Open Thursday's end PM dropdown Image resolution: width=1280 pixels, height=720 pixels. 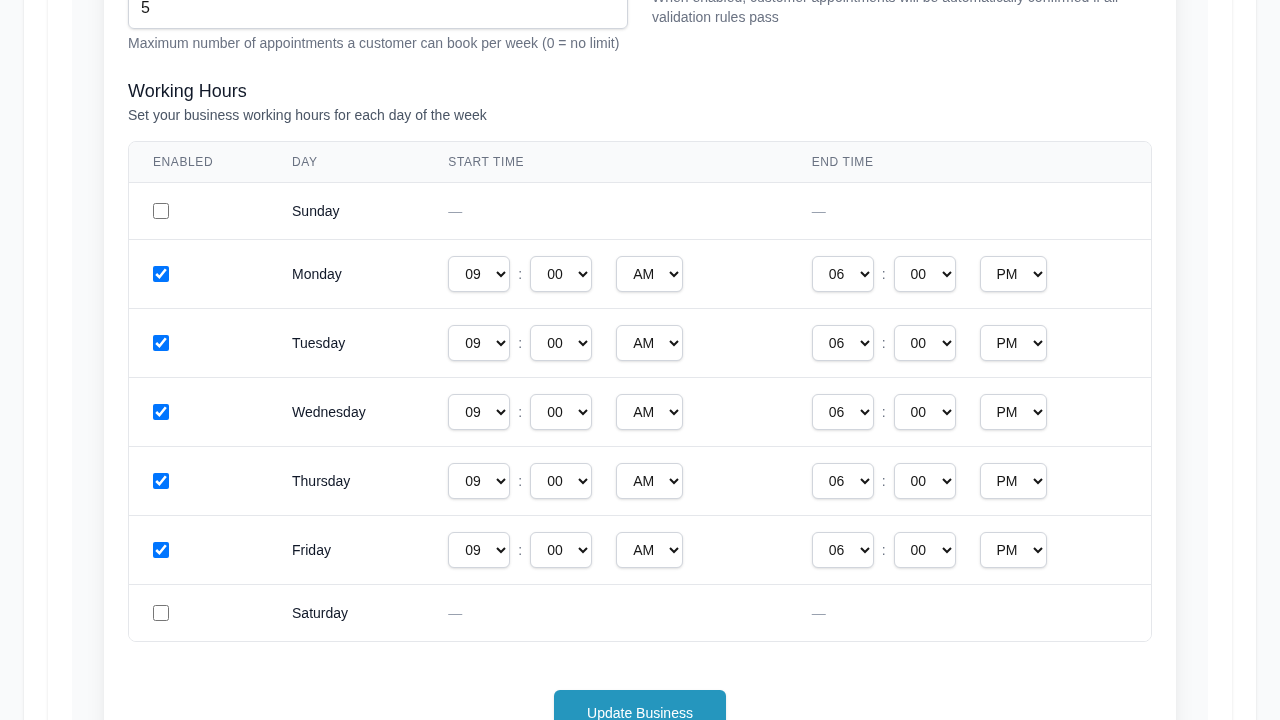pos(1013,481)
